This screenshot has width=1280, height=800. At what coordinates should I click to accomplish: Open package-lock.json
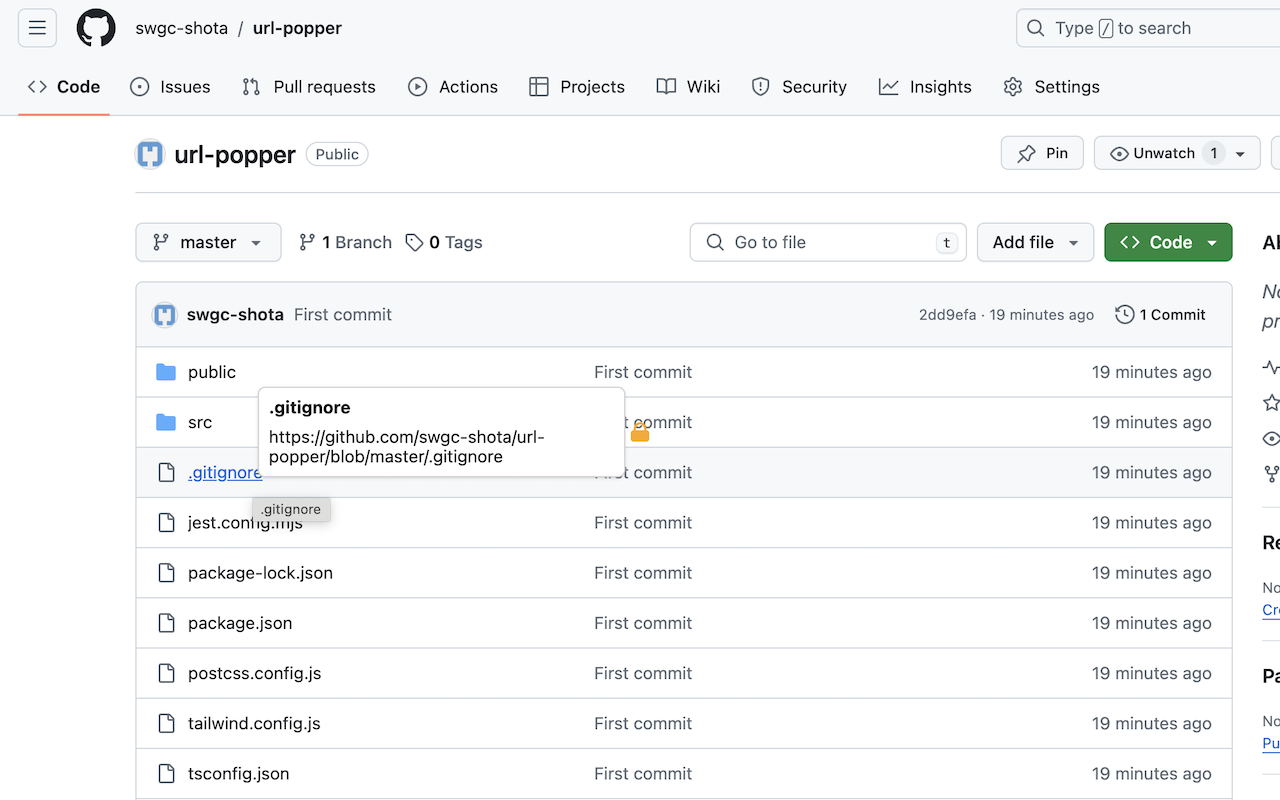pos(260,573)
